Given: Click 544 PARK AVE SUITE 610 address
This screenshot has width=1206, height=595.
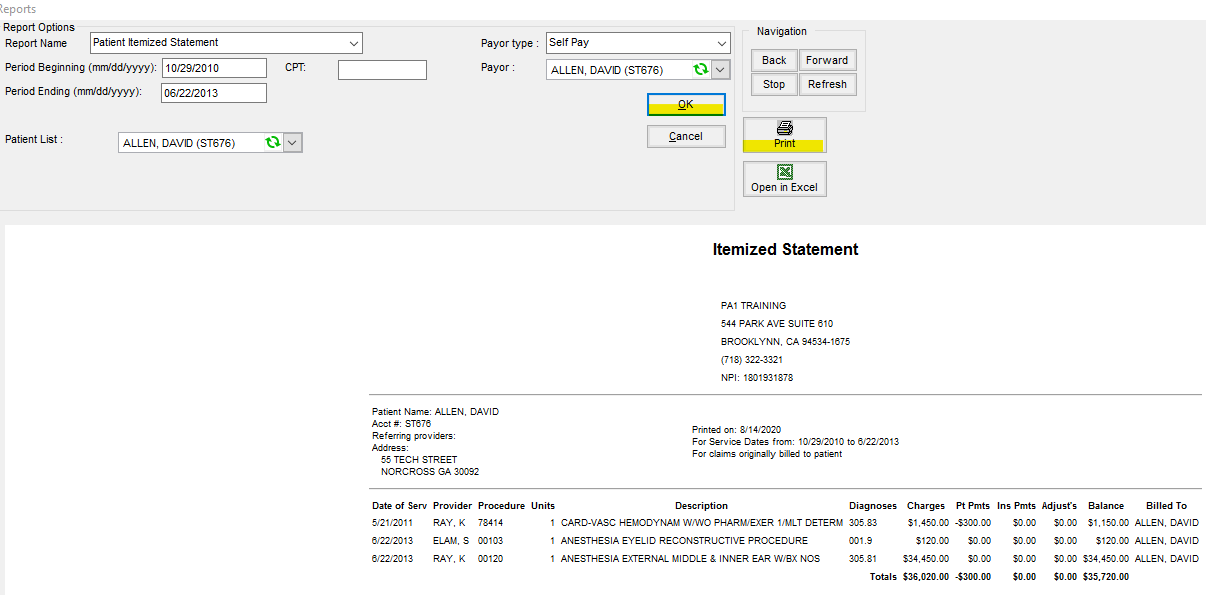Looking at the screenshot, I should [777, 324].
